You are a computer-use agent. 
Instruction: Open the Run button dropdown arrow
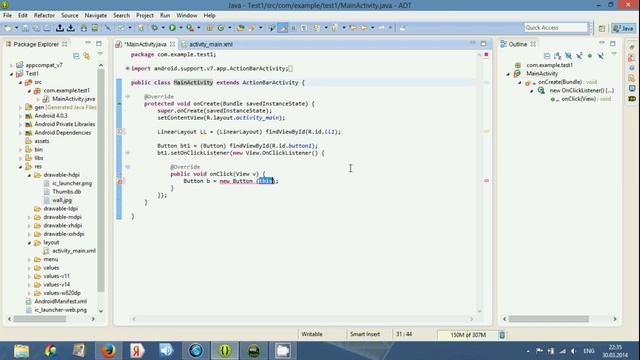point(180,28)
